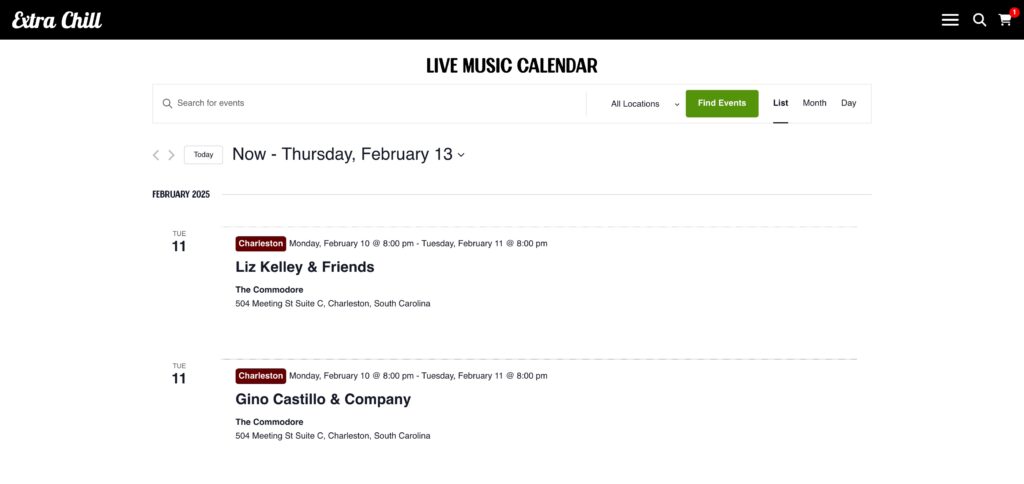Viewport: 1024px width, 484px height.
Task: Open Gino Castillo & Company event
Action: [x=323, y=399]
